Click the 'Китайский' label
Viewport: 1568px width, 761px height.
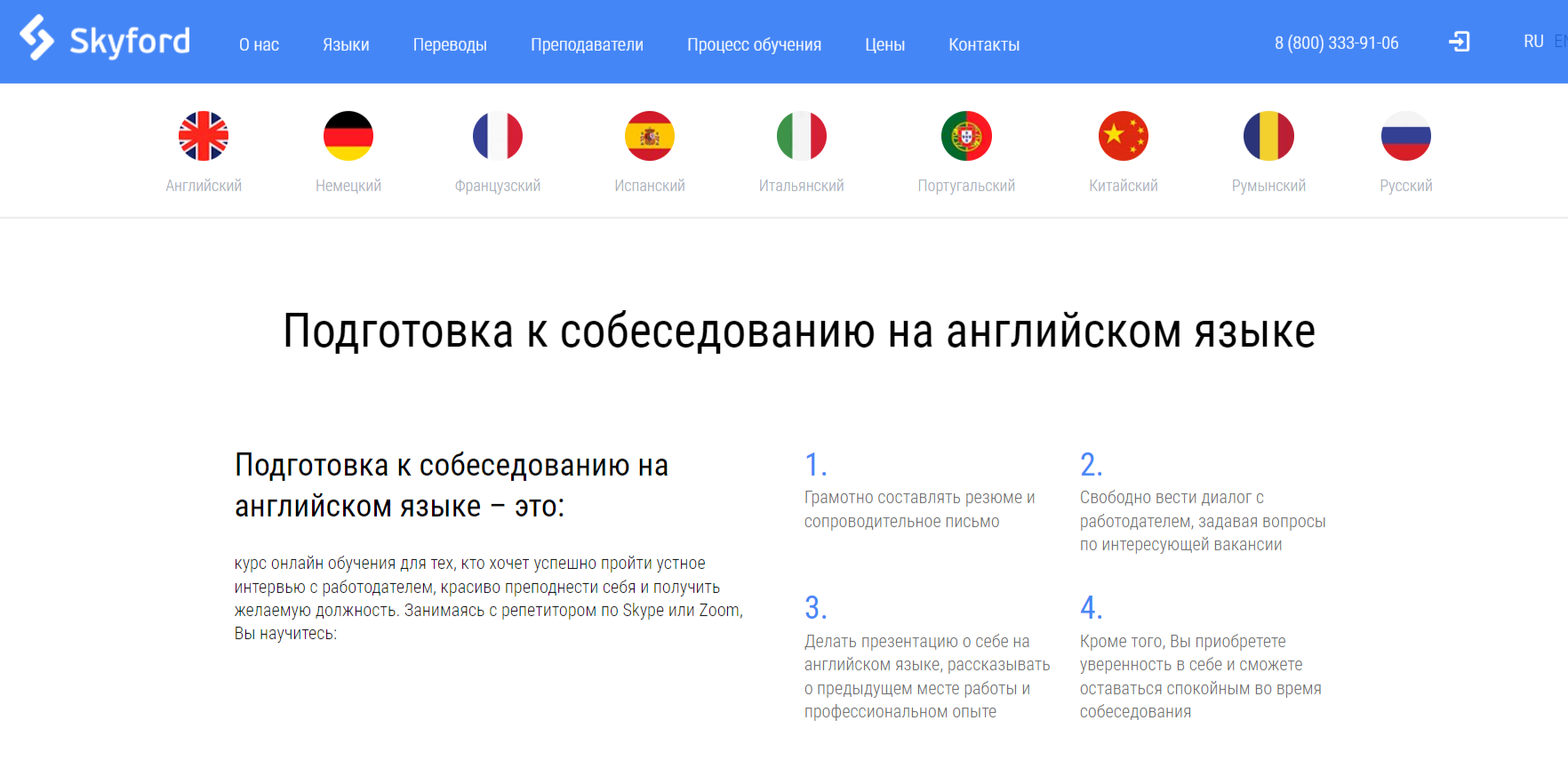pyautogui.click(x=1124, y=186)
